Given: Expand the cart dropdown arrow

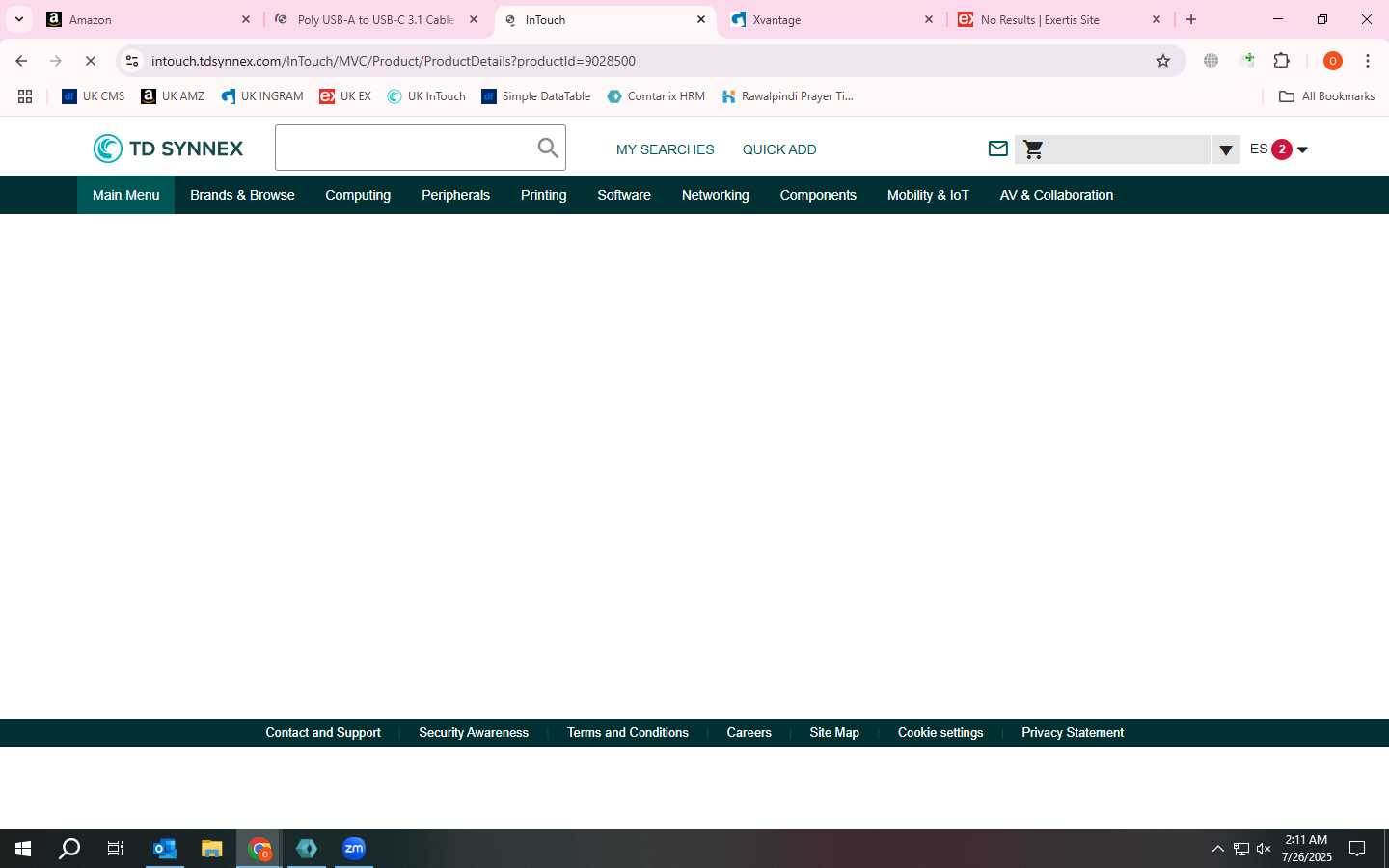Looking at the screenshot, I should click(x=1225, y=149).
